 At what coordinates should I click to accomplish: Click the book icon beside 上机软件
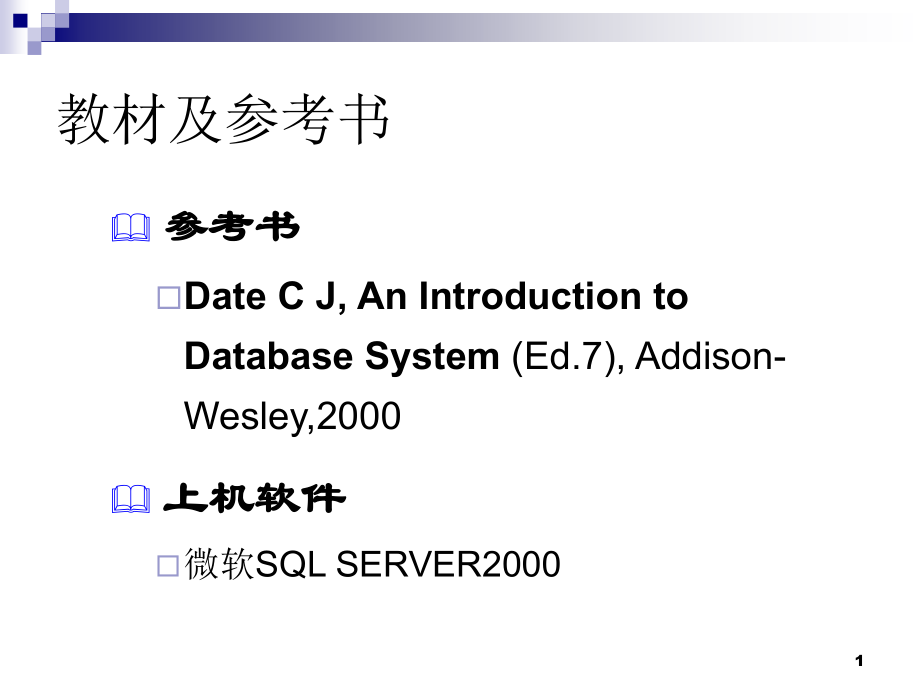tap(130, 498)
